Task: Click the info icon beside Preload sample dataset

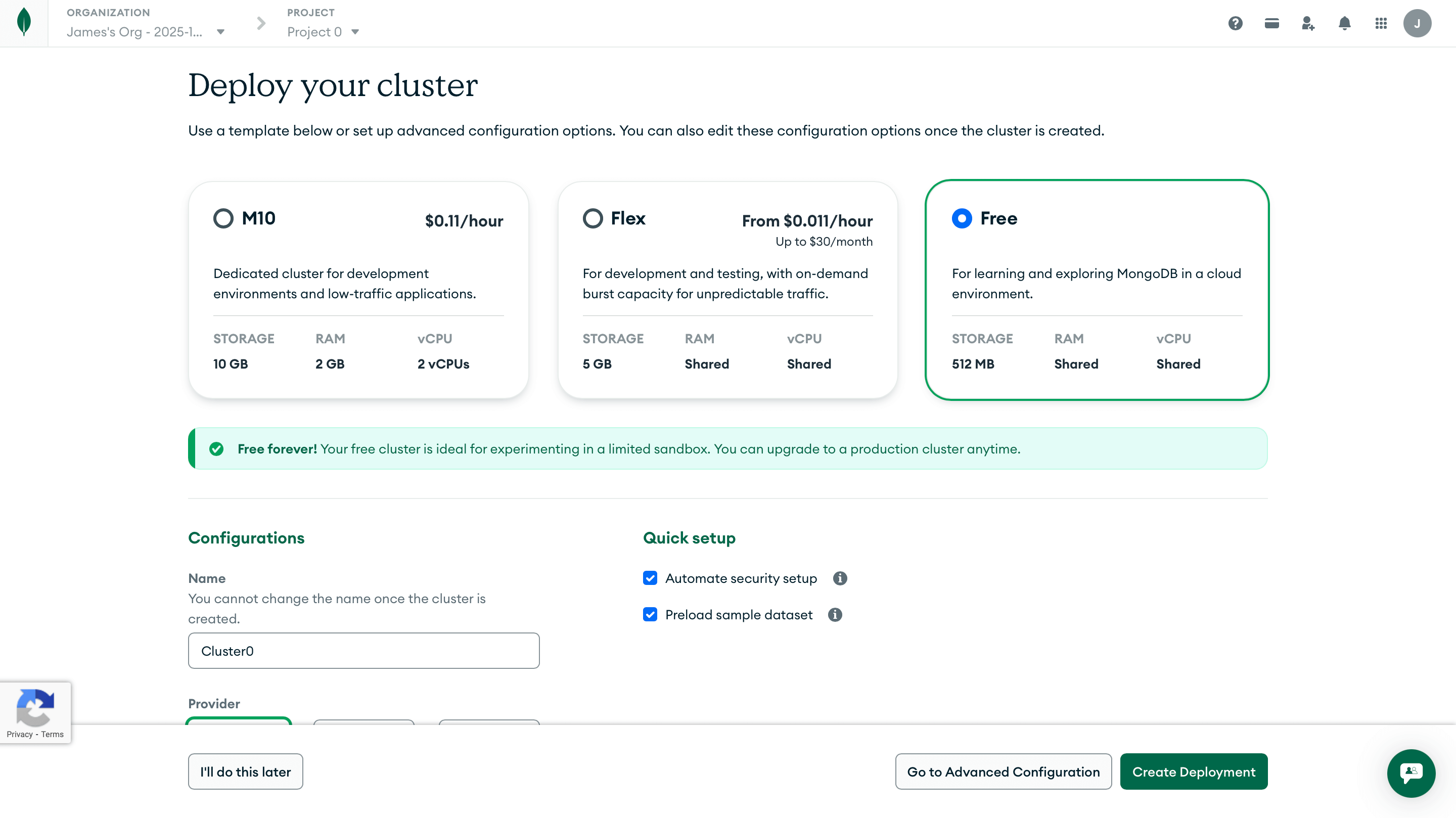Action: tap(835, 615)
